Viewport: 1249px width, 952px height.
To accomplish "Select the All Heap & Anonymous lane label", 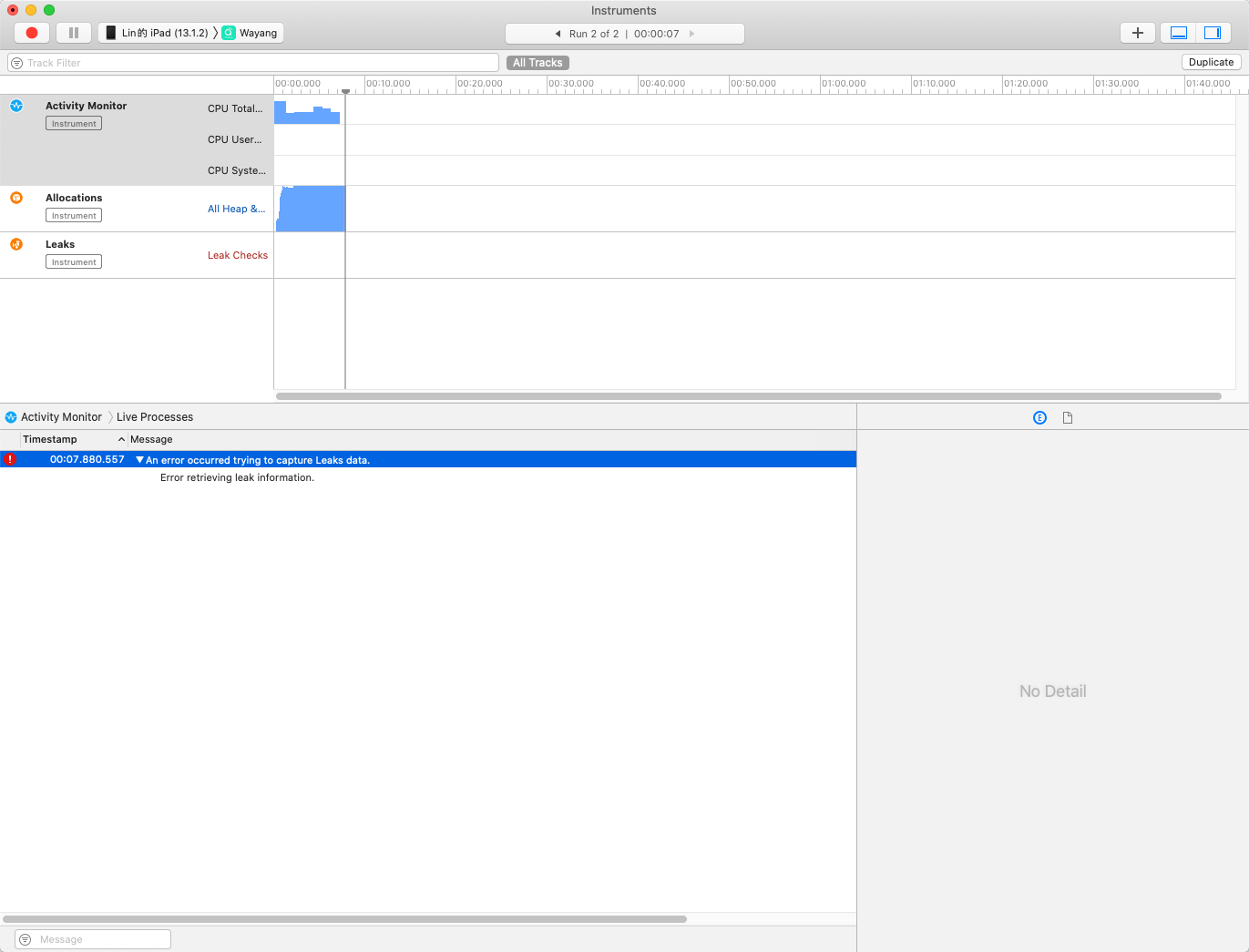I will point(237,209).
